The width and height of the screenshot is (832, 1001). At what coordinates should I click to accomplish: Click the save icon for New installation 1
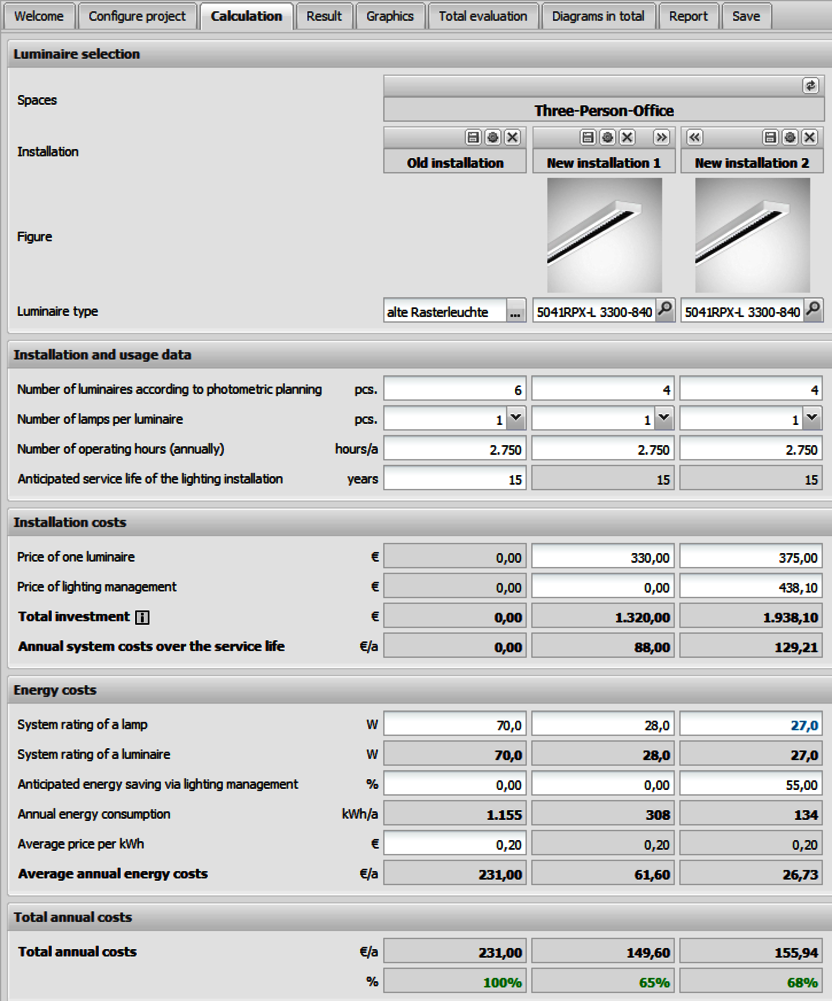pyautogui.click(x=587, y=137)
